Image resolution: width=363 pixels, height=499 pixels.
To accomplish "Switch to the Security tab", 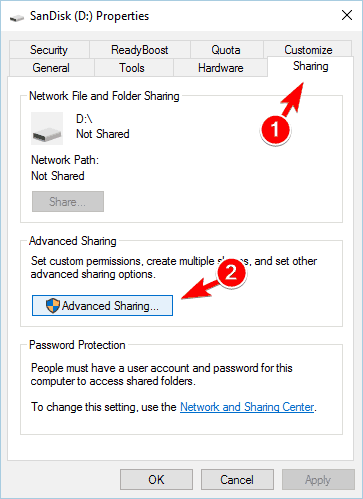I will [49, 50].
